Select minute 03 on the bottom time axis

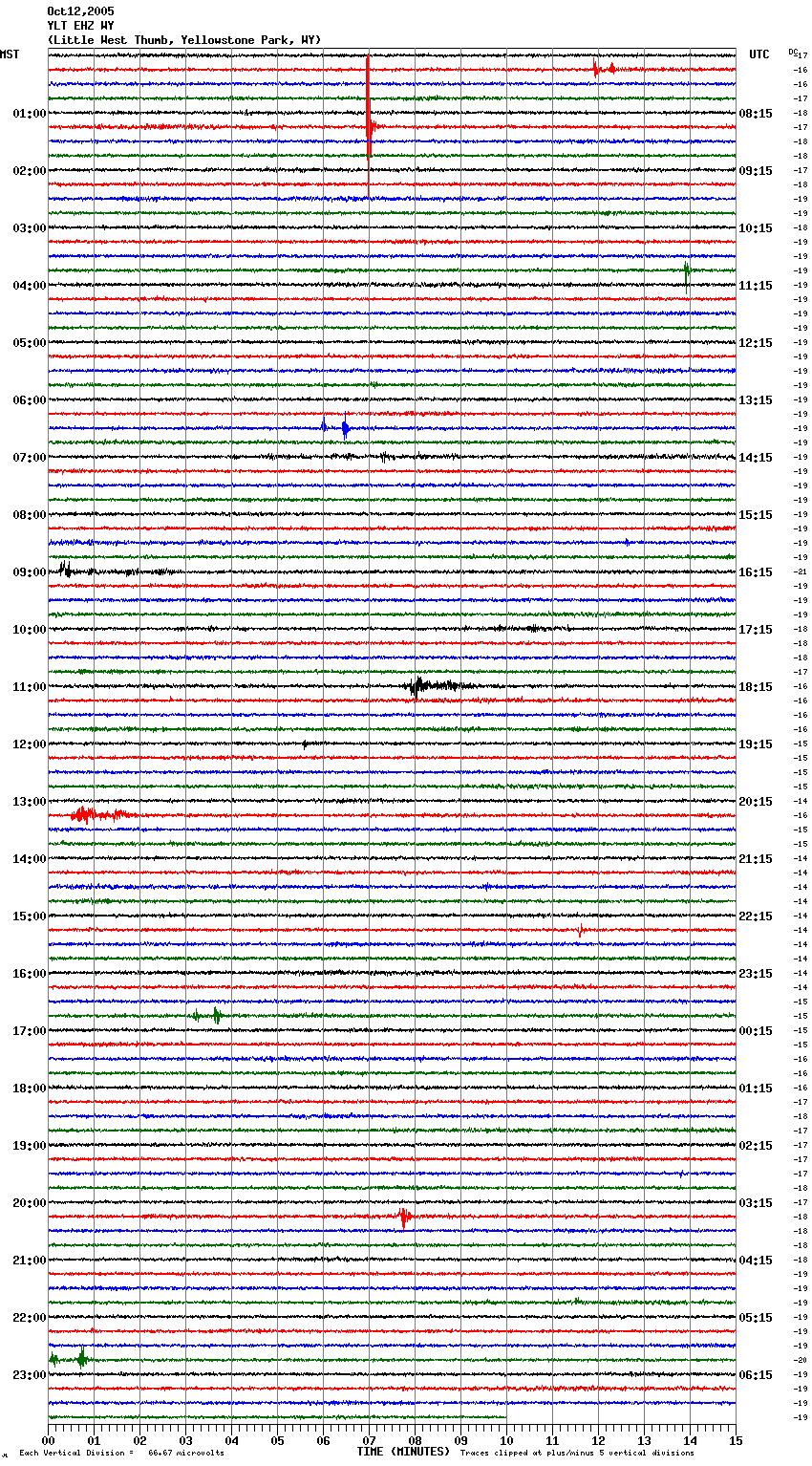pyautogui.click(x=185, y=1440)
